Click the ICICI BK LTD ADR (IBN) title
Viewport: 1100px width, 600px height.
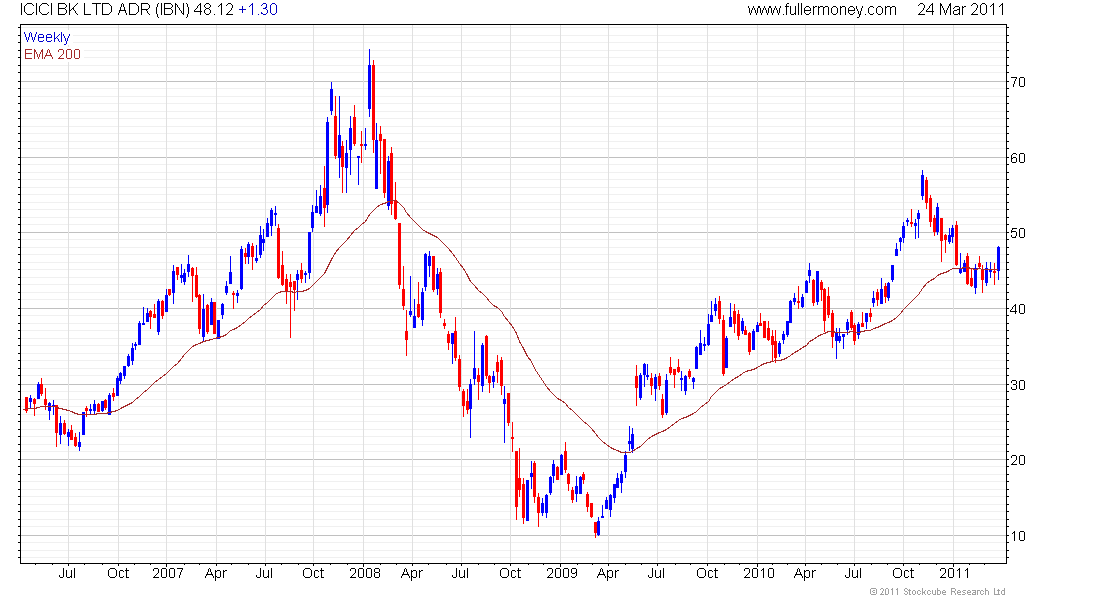click(105, 10)
